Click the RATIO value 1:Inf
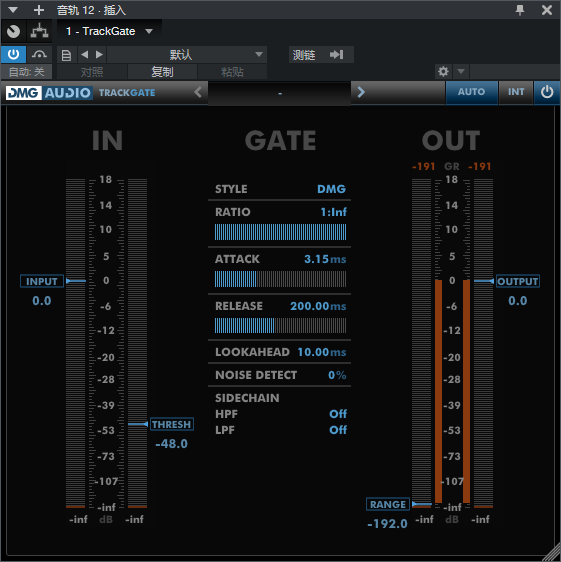 pos(334,212)
